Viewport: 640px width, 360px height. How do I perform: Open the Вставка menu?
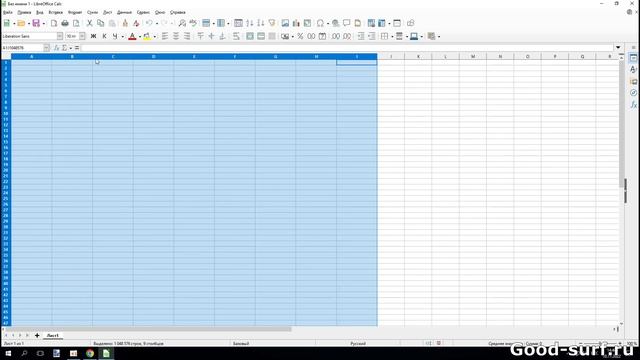point(56,12)
